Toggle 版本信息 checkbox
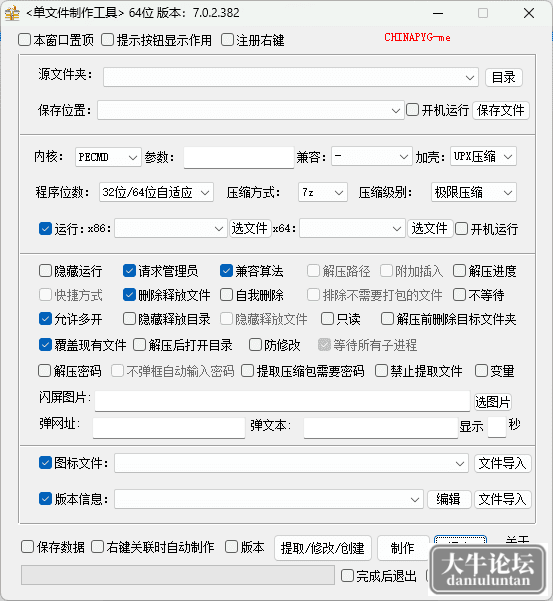 click(46, 499)
